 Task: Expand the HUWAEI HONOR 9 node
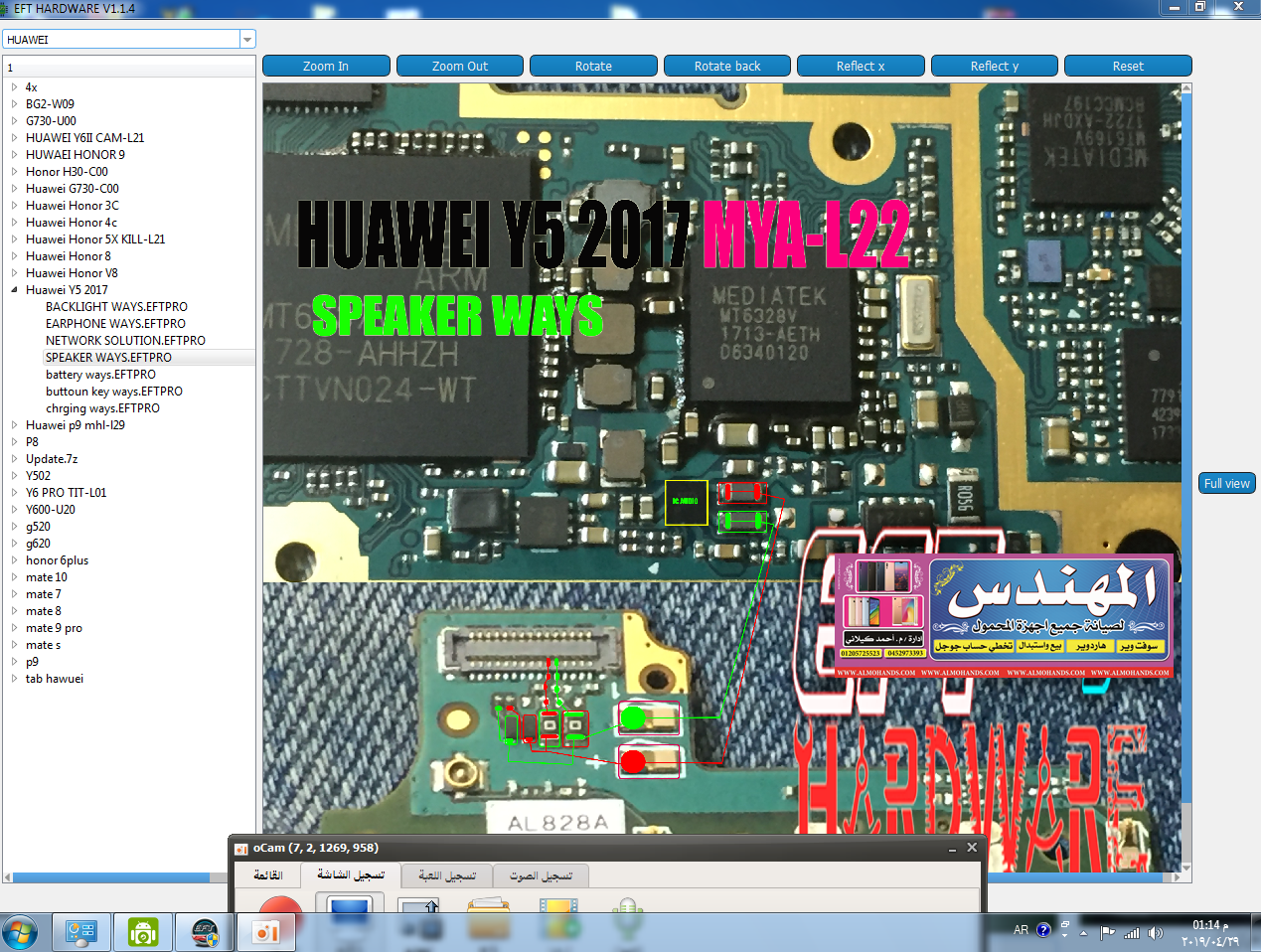(x=14, y=155)
